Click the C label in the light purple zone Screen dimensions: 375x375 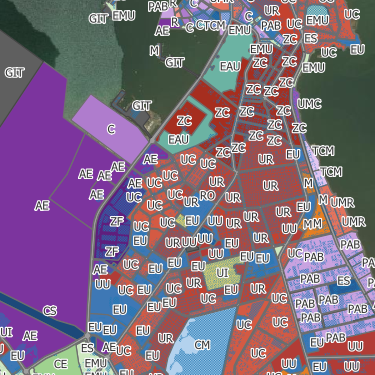(x=111, y=129)
